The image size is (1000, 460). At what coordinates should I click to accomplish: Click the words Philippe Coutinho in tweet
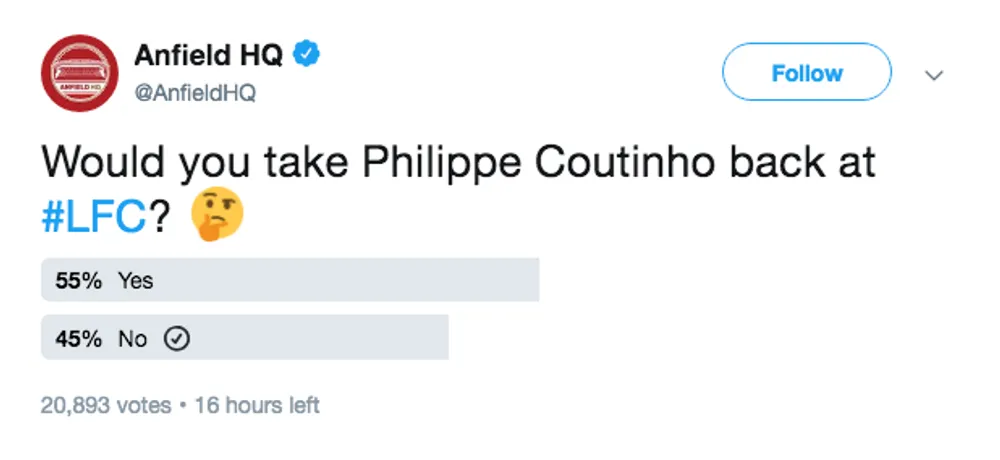(538, 163)
